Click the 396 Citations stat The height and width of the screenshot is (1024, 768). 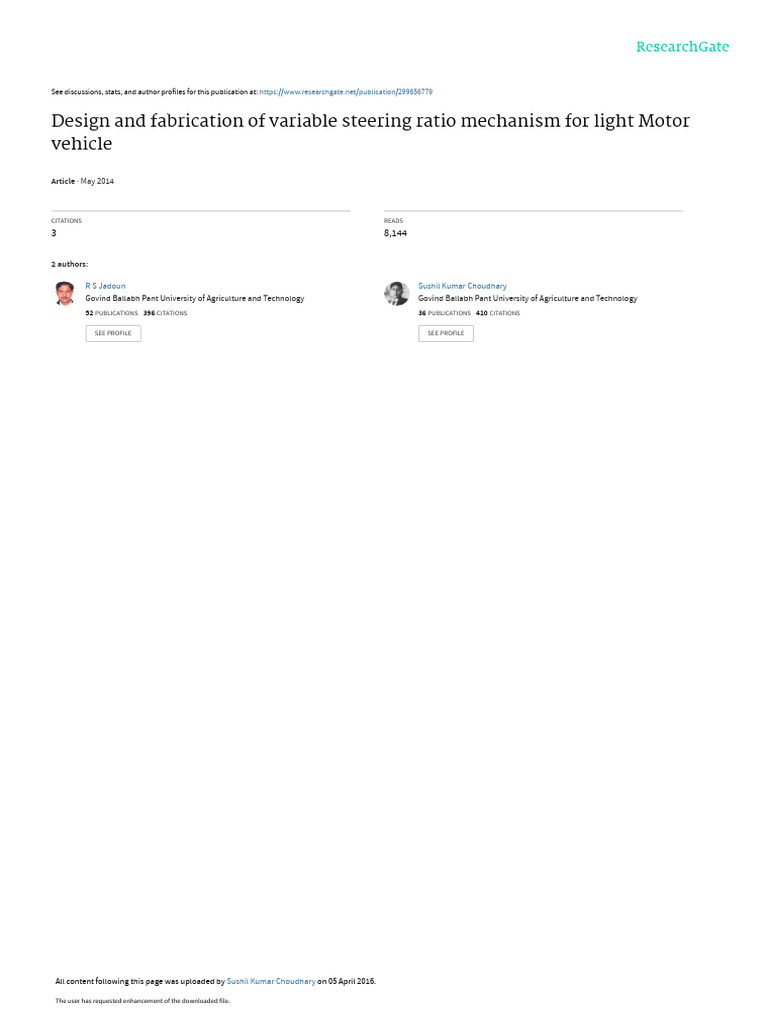165,313
